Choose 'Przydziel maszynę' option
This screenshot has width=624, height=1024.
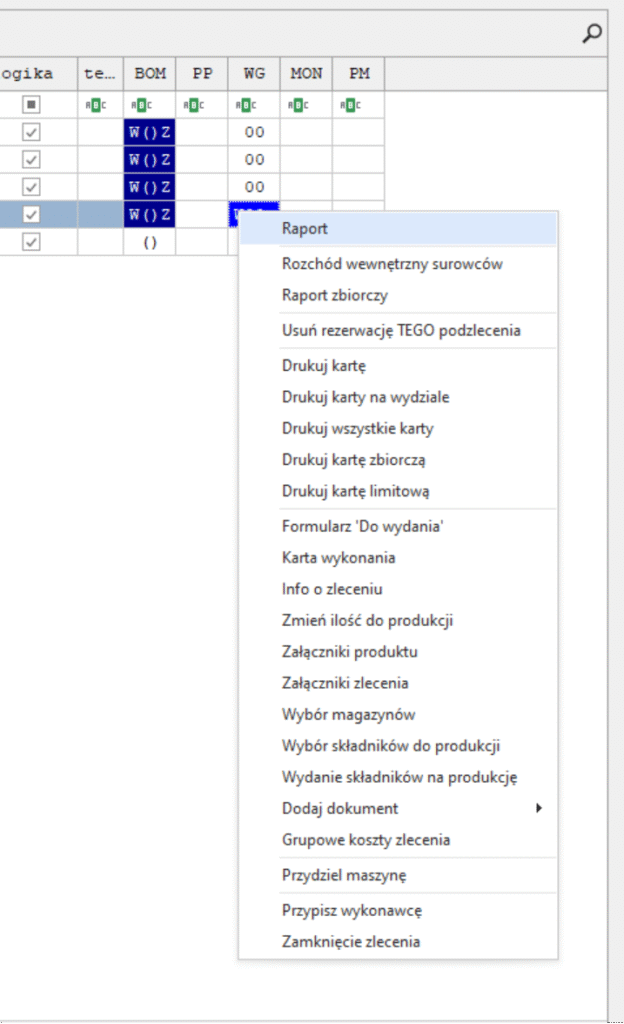pos(344,875)
